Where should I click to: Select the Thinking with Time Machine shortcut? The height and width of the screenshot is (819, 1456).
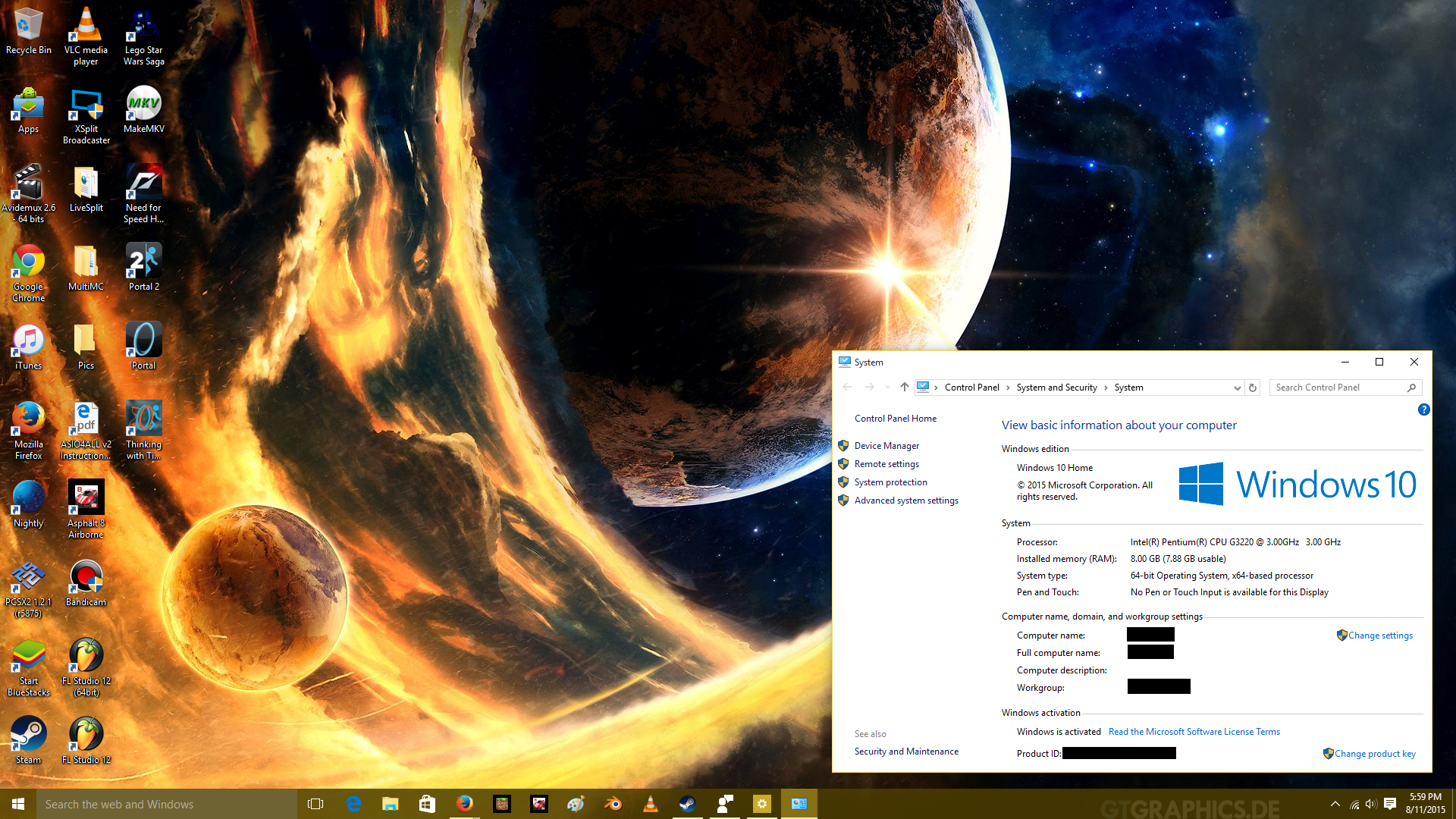click(x=143, y=431)
